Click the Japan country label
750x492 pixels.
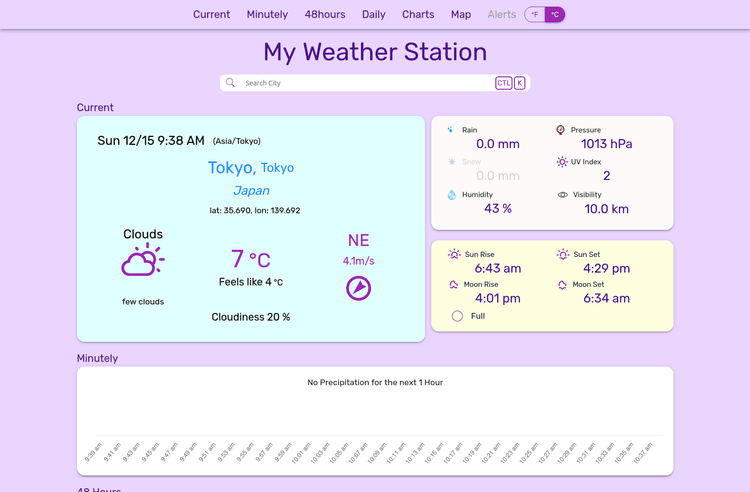[x=251, y=190]
